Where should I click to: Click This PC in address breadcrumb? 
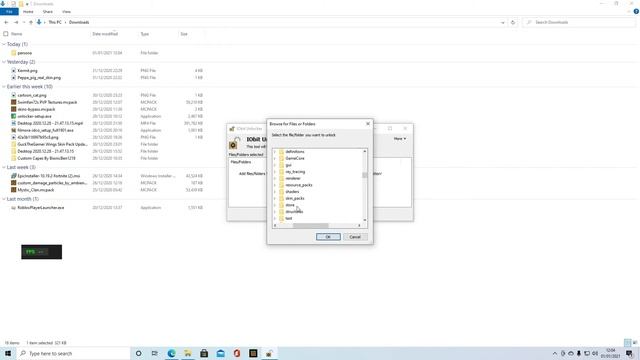tap(55, 22)
